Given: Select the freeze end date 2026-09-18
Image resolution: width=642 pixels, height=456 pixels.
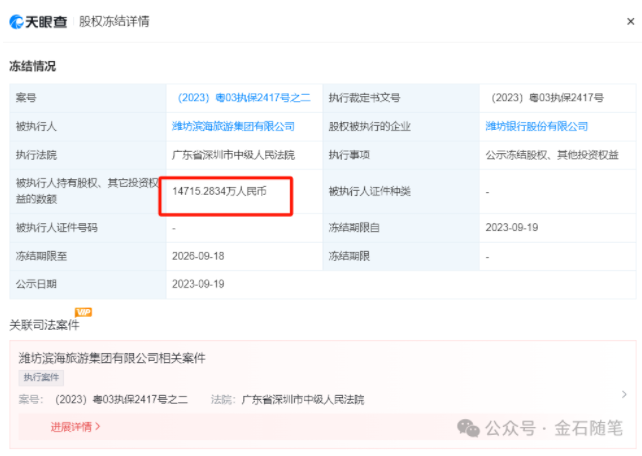Looking at the screenshot, I should click(x=198, y=256).
